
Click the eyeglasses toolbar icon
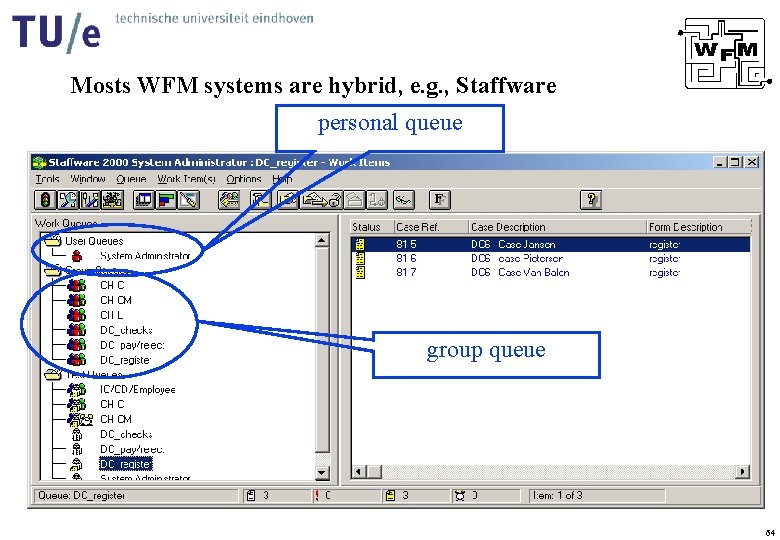coord(403,200)
